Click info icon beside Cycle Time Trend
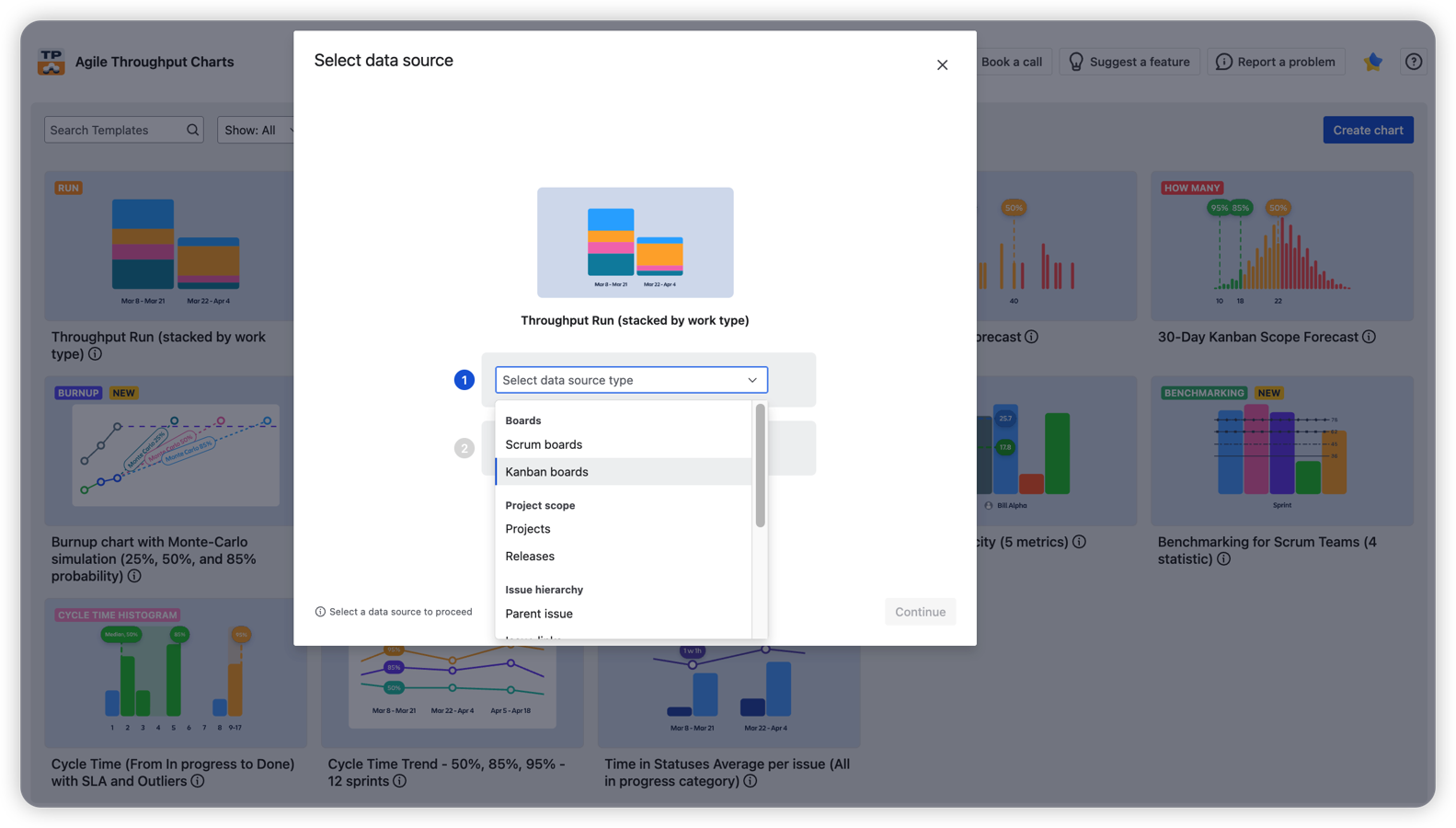This screenshot has height=828, width=1456. [399, 782]
